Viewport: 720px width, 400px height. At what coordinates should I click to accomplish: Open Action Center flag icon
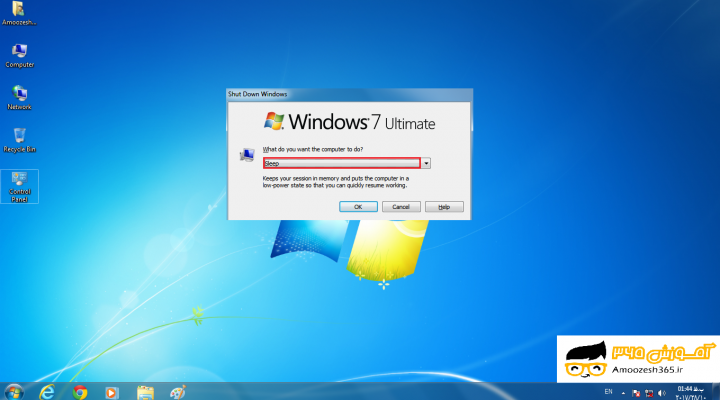coord(636,393)
